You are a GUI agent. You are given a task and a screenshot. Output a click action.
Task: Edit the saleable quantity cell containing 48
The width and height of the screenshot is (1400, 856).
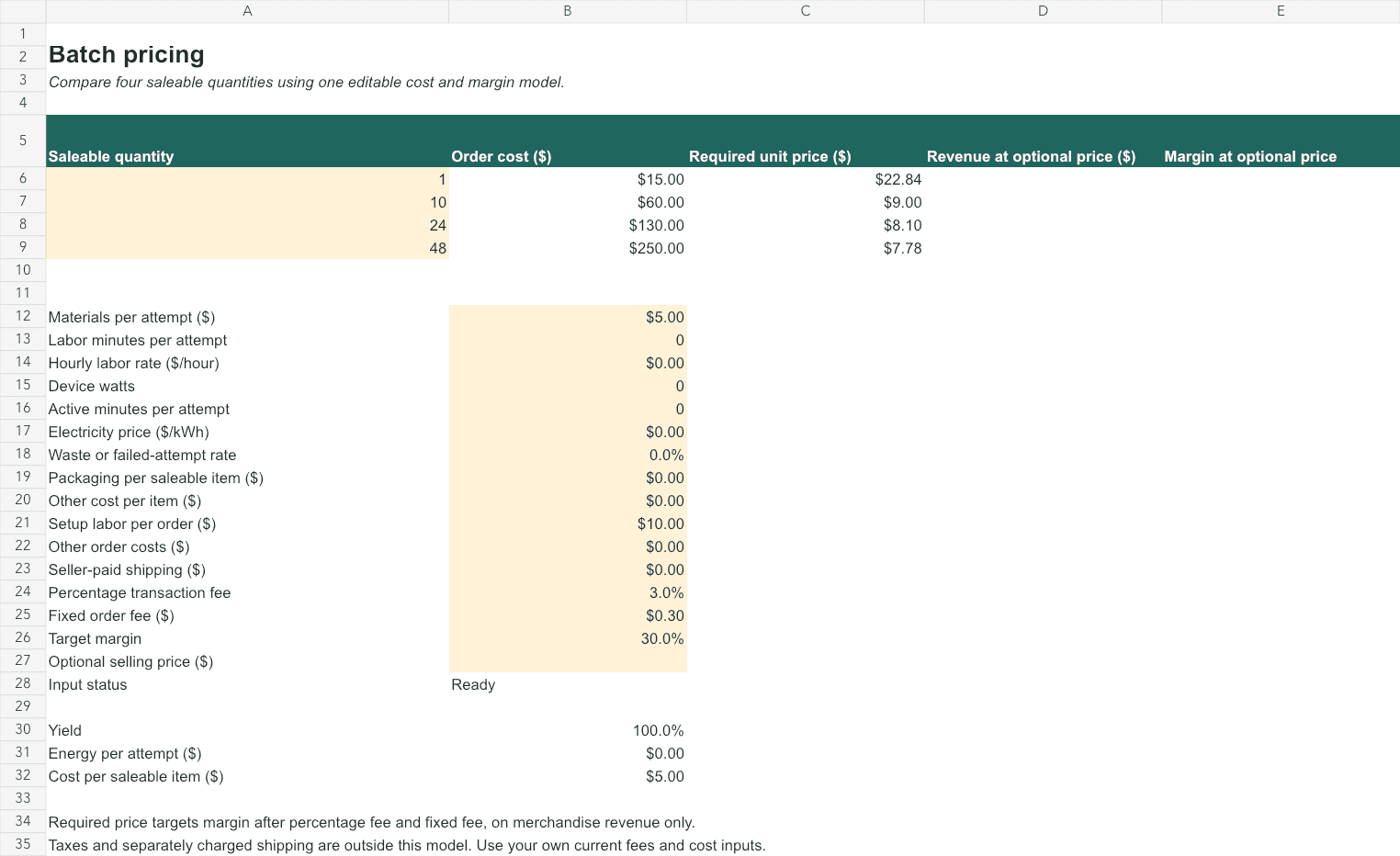247,248
